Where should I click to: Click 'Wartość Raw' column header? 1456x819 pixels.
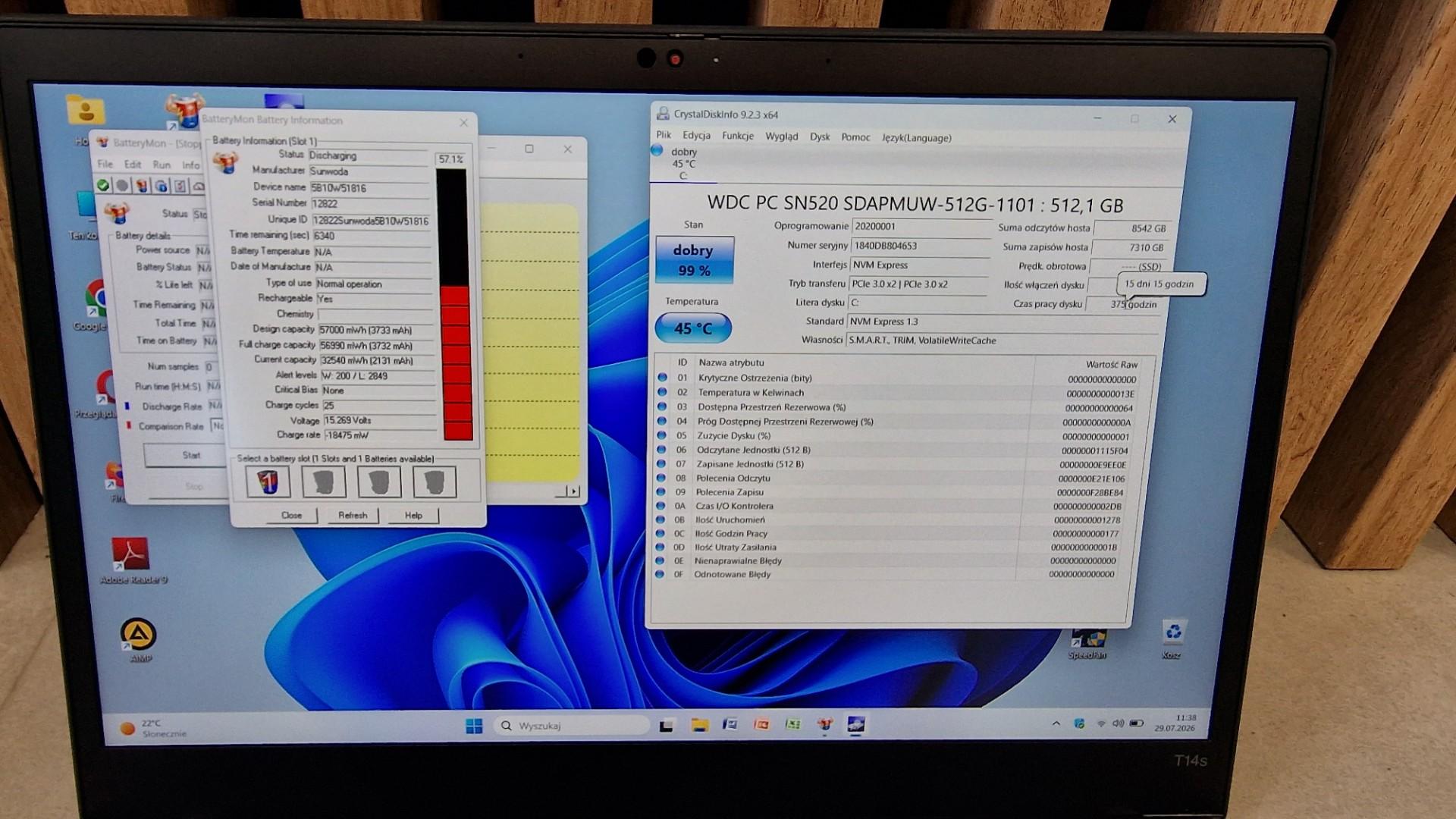click(x=1111, y=364)
